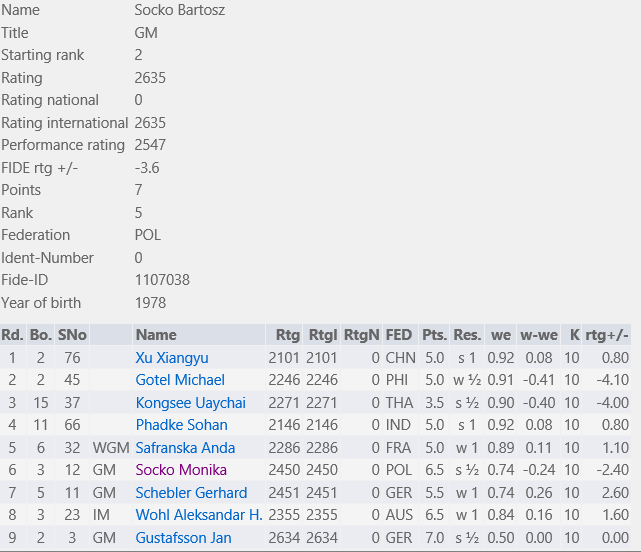Click the FED column header

pyautogui.click(x=400, y=335)
